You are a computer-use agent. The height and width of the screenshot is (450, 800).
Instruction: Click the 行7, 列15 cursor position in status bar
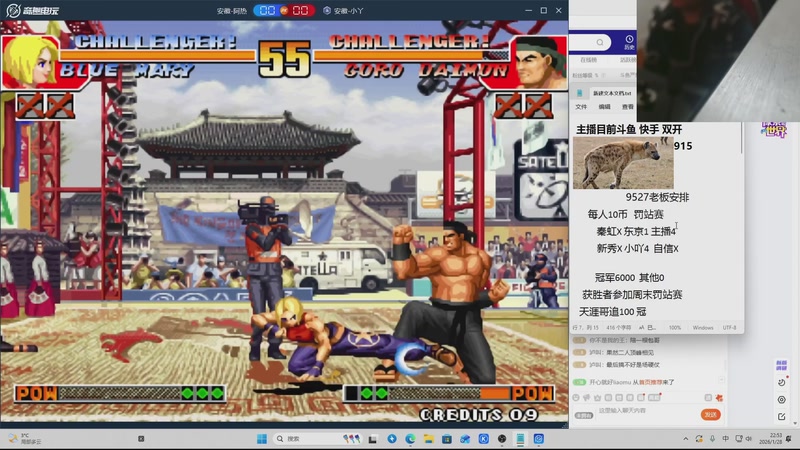[x=586, y=328]
